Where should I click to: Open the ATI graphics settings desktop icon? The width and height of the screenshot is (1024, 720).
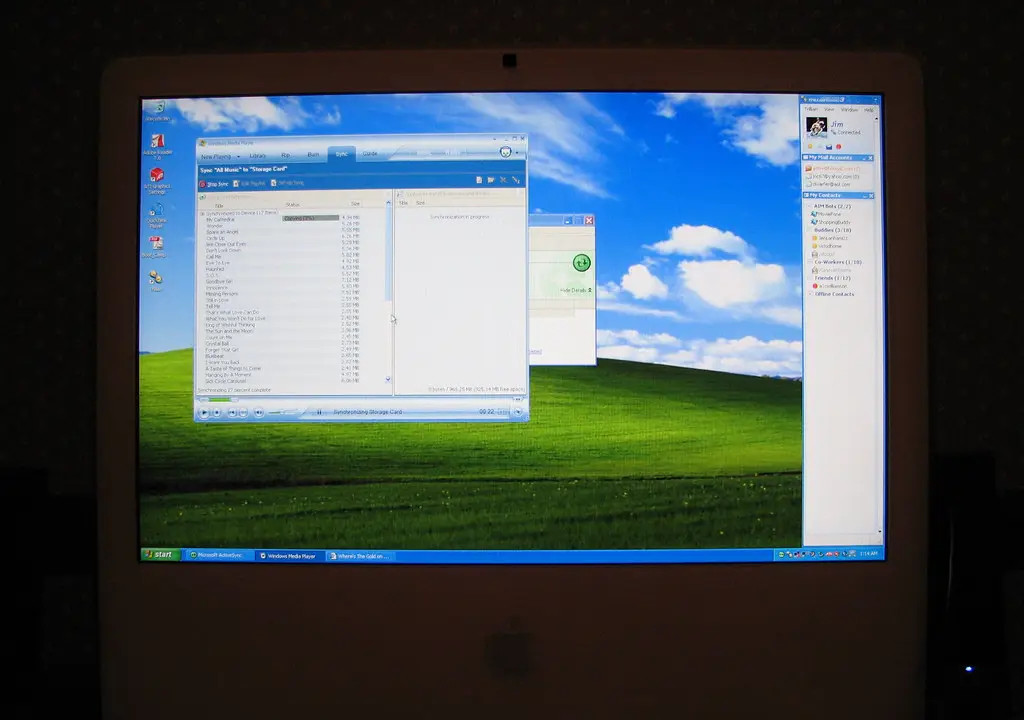tap(157, 180)
